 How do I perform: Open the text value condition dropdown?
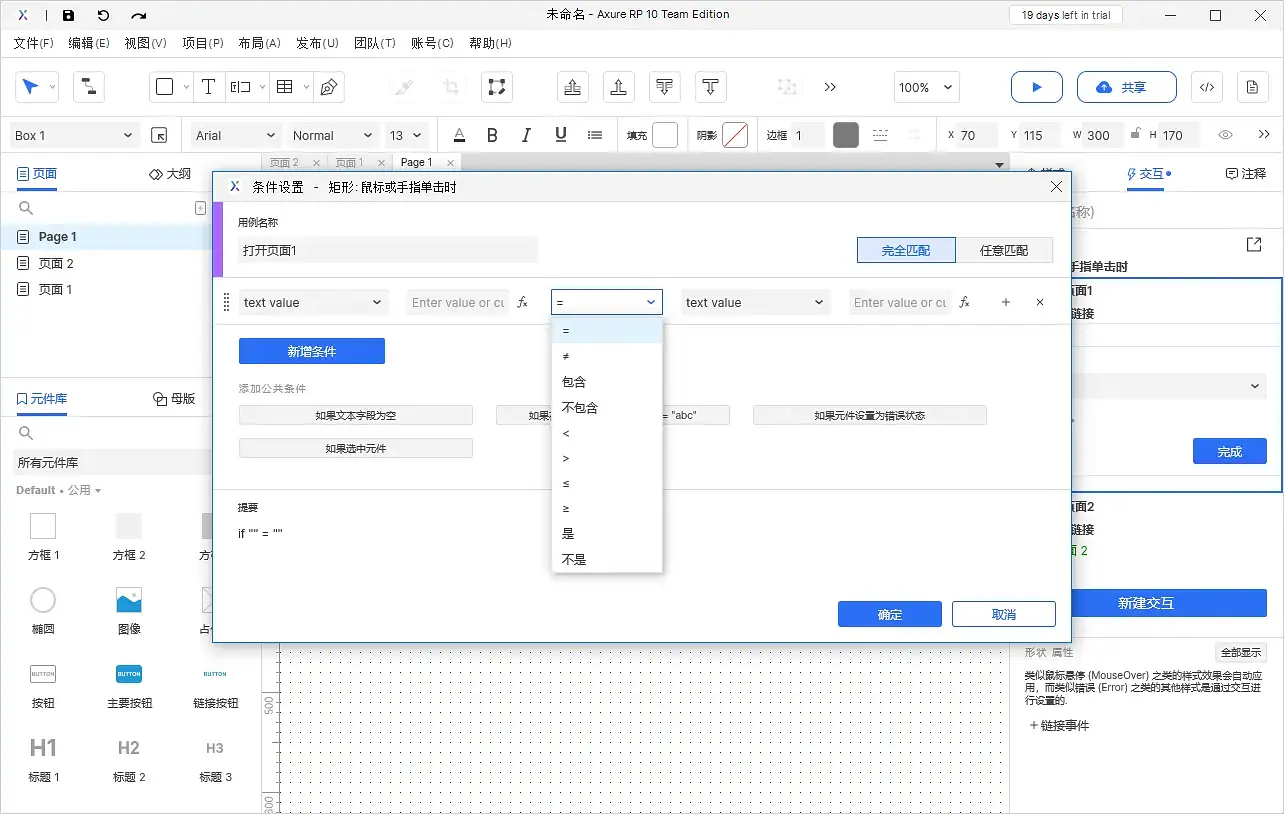(x=313, y=301)
